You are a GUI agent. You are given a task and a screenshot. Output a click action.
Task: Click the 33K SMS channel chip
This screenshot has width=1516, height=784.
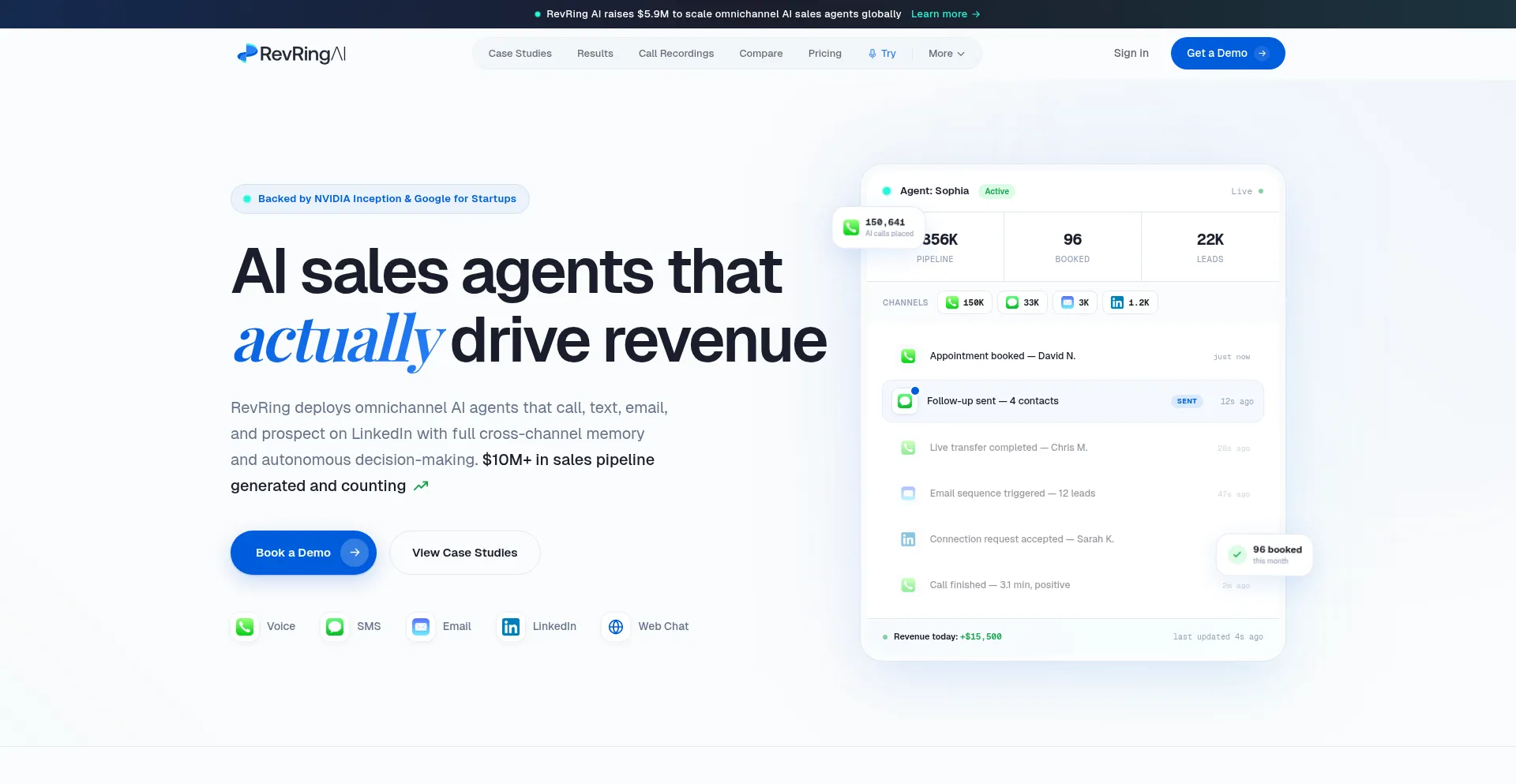[x=1023, y=302]
